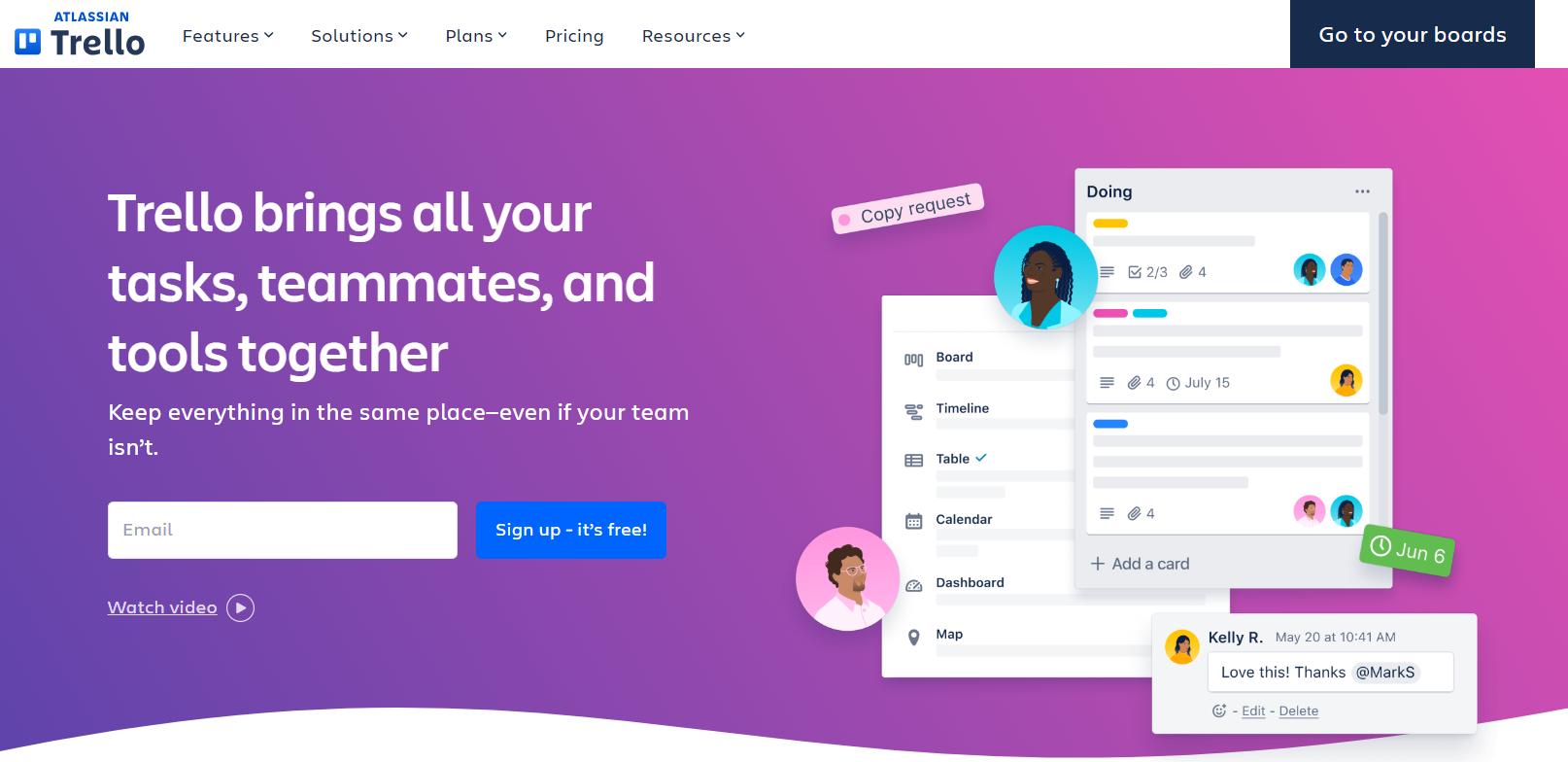Click the Board view icon
The height and width of the screenshot is (762, 1568).
[x=913, y=360]
